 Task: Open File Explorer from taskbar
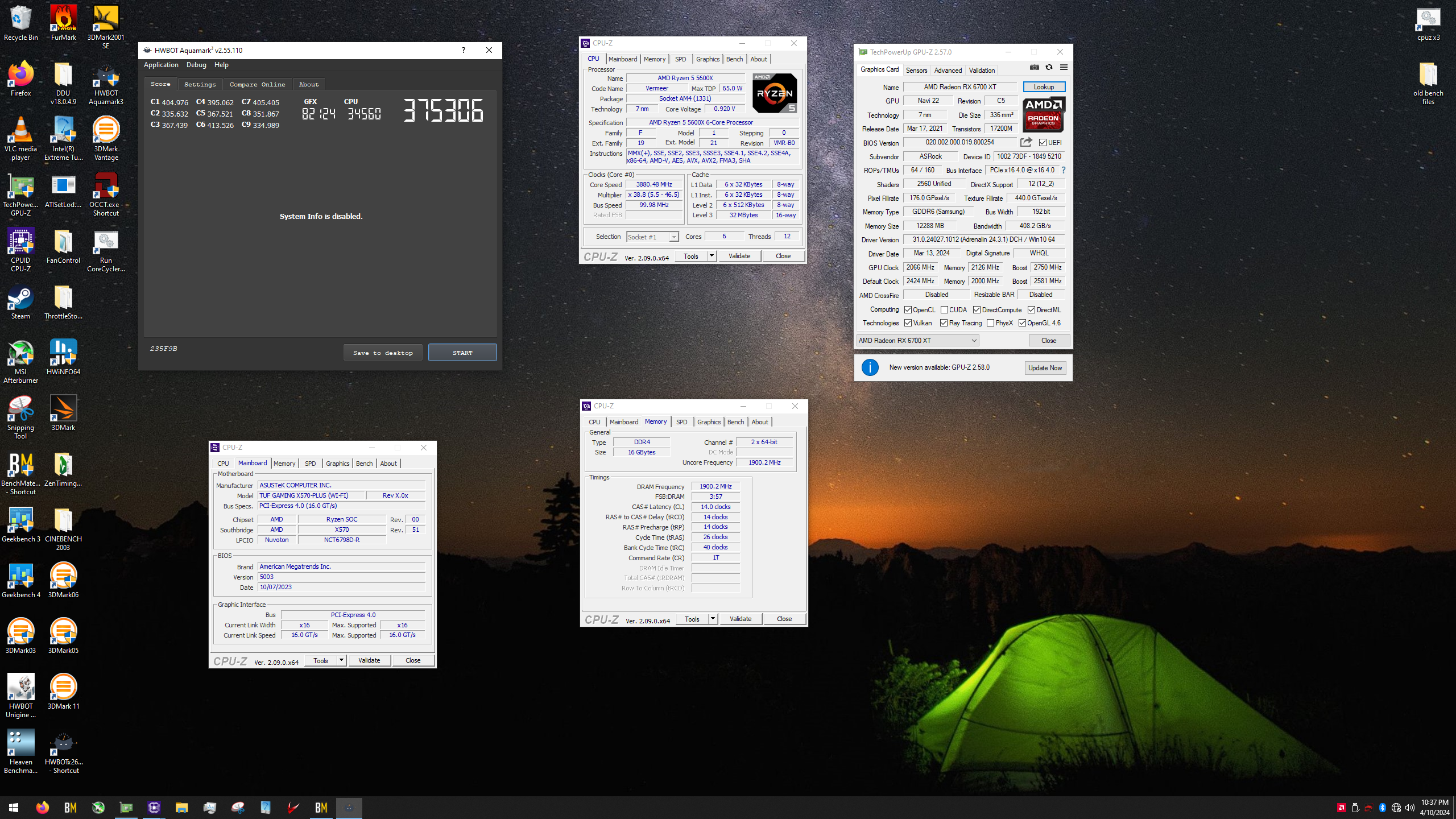pos(181,807)
